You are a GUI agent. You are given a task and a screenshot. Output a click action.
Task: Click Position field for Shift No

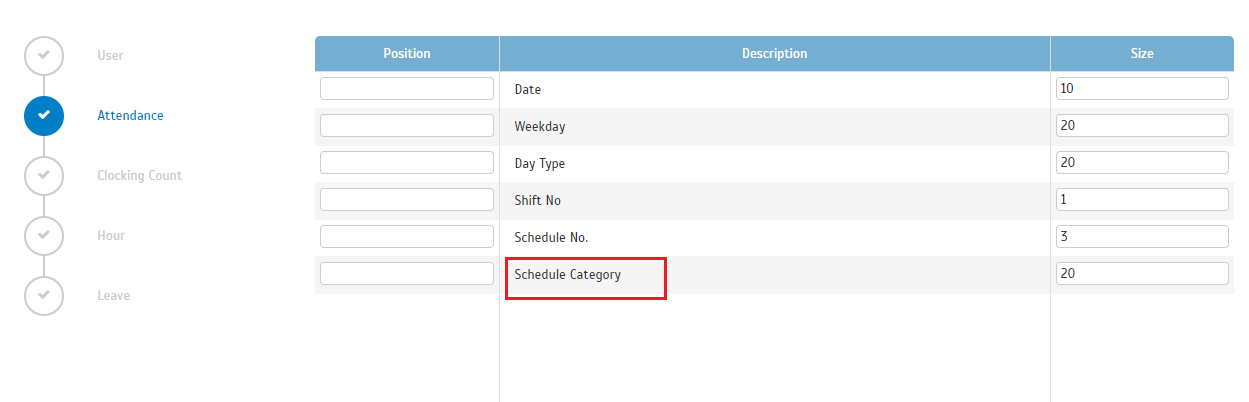pos(407,200)
